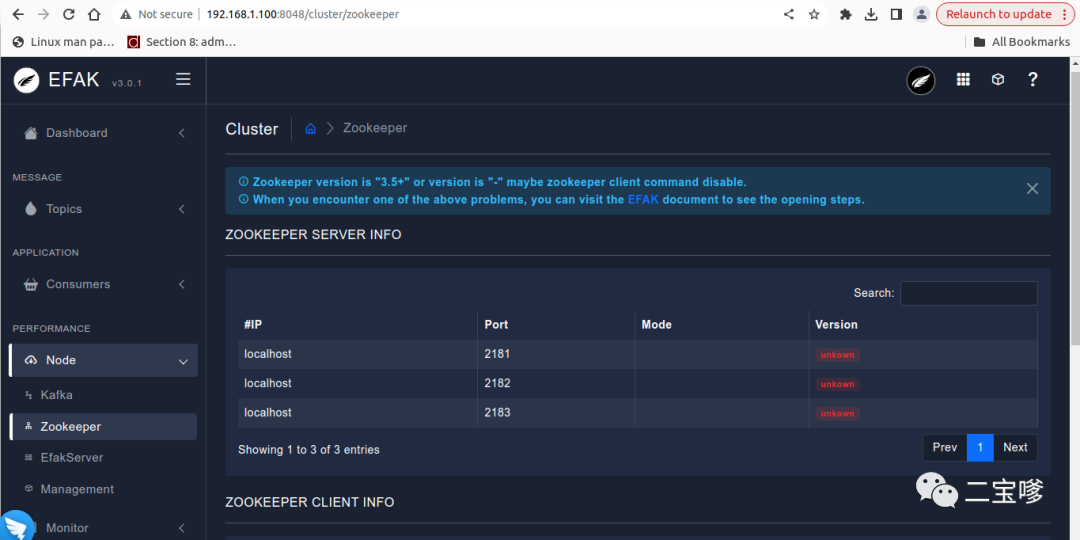Toggle the browser side panel icon
The height and width of the screenshot is (540, 1080).
point(896,14)
